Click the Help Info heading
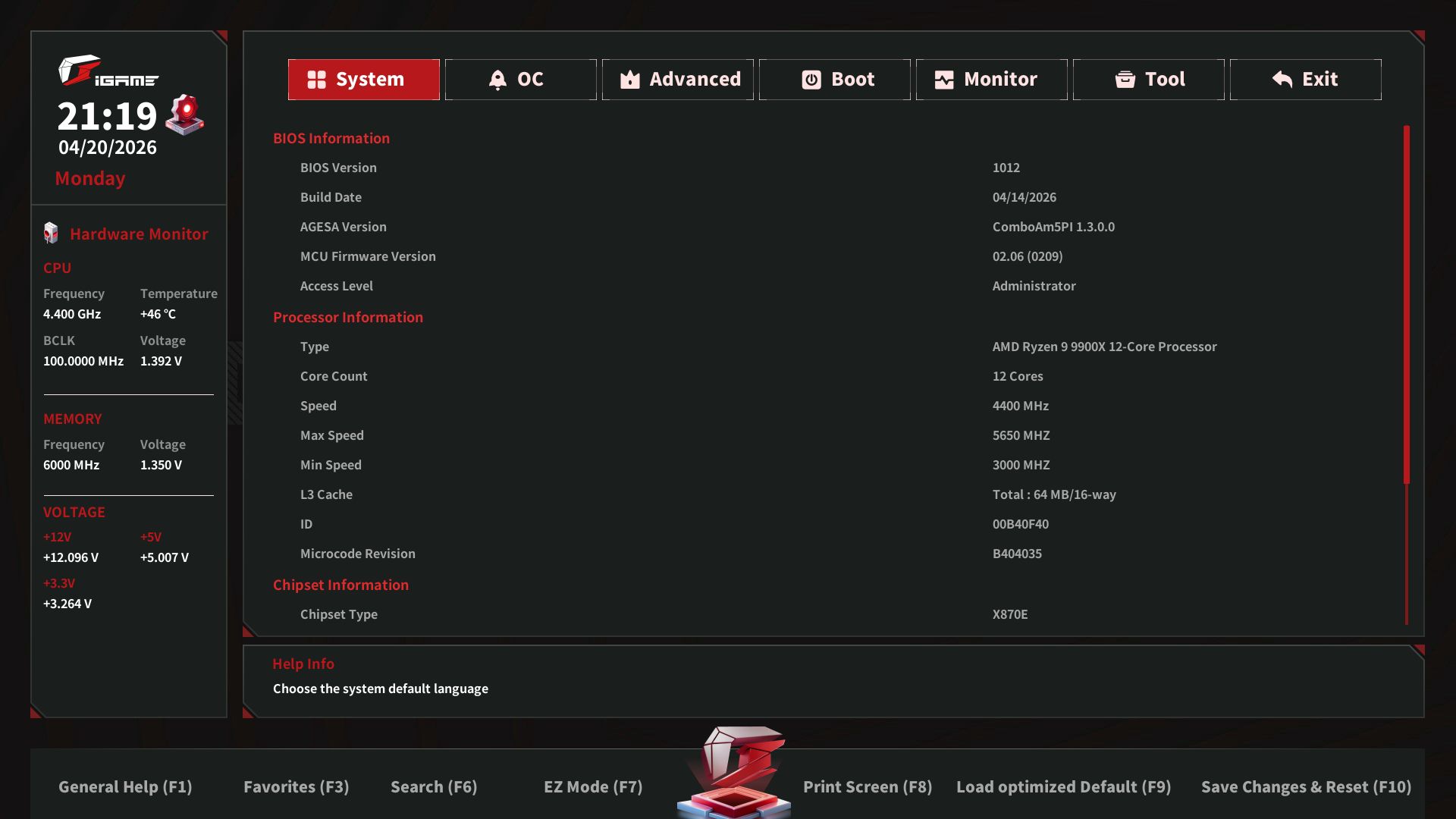The height and width of the screenshot is (819, 1456). 303,664
